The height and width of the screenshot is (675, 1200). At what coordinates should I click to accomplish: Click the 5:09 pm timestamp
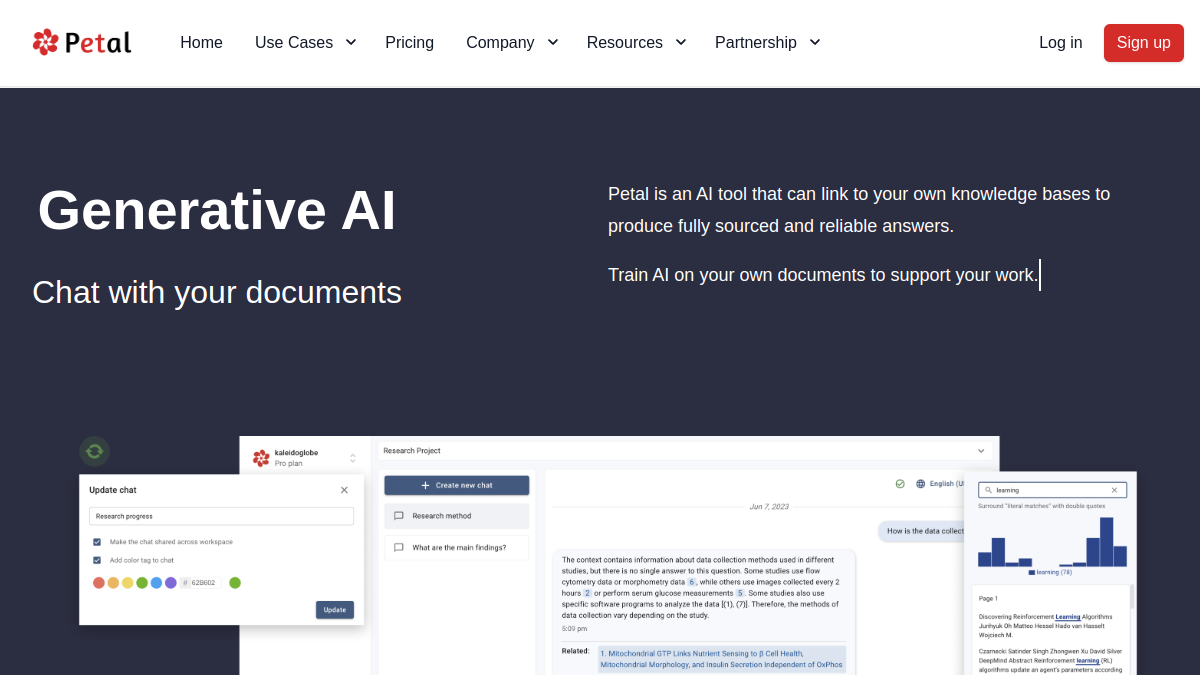tap(575, 629)
